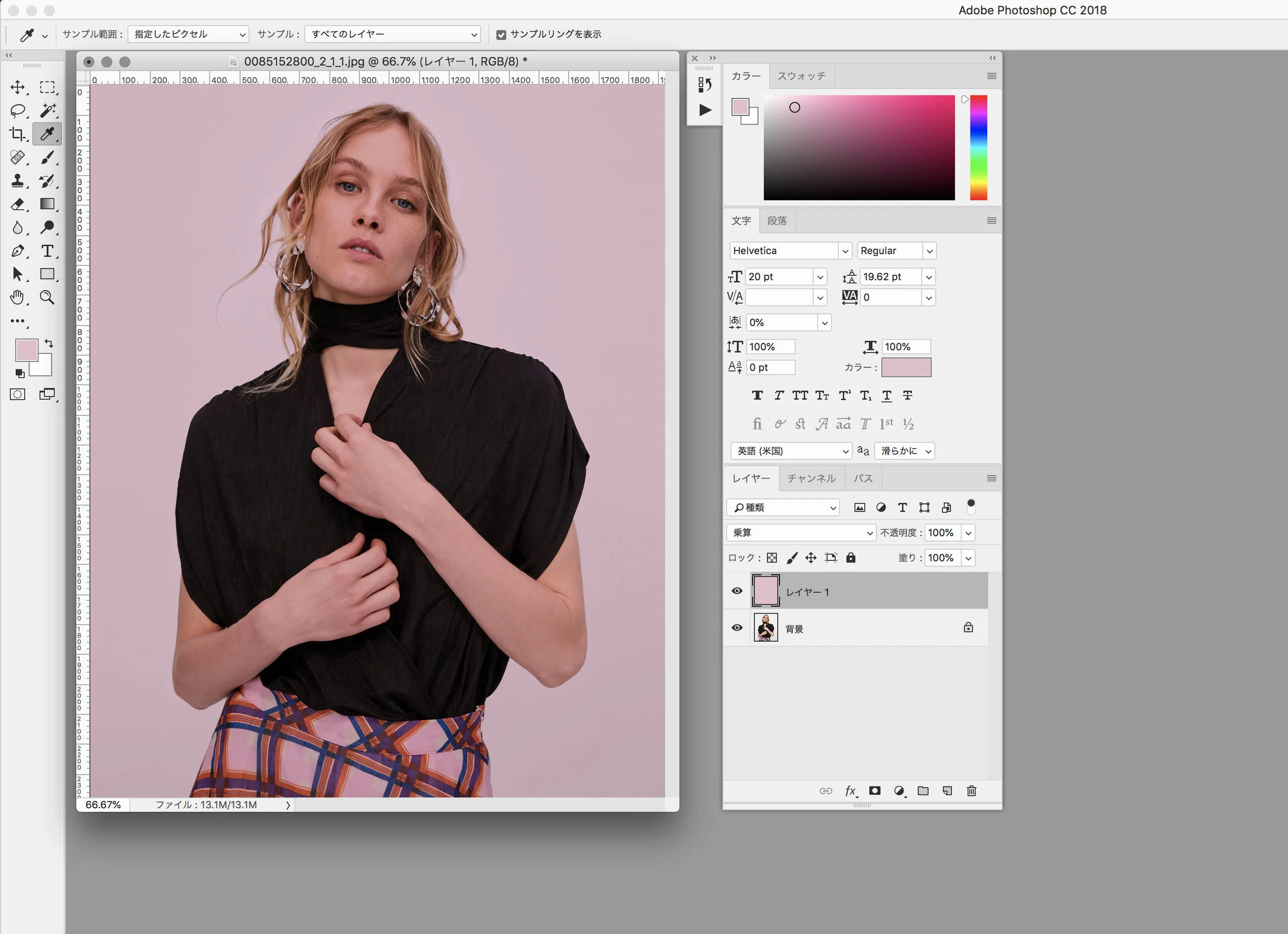The width and height of the screenshot is (1288, 934).
Task: Switch to スウォッチ tab
Action: click(801, 76)
